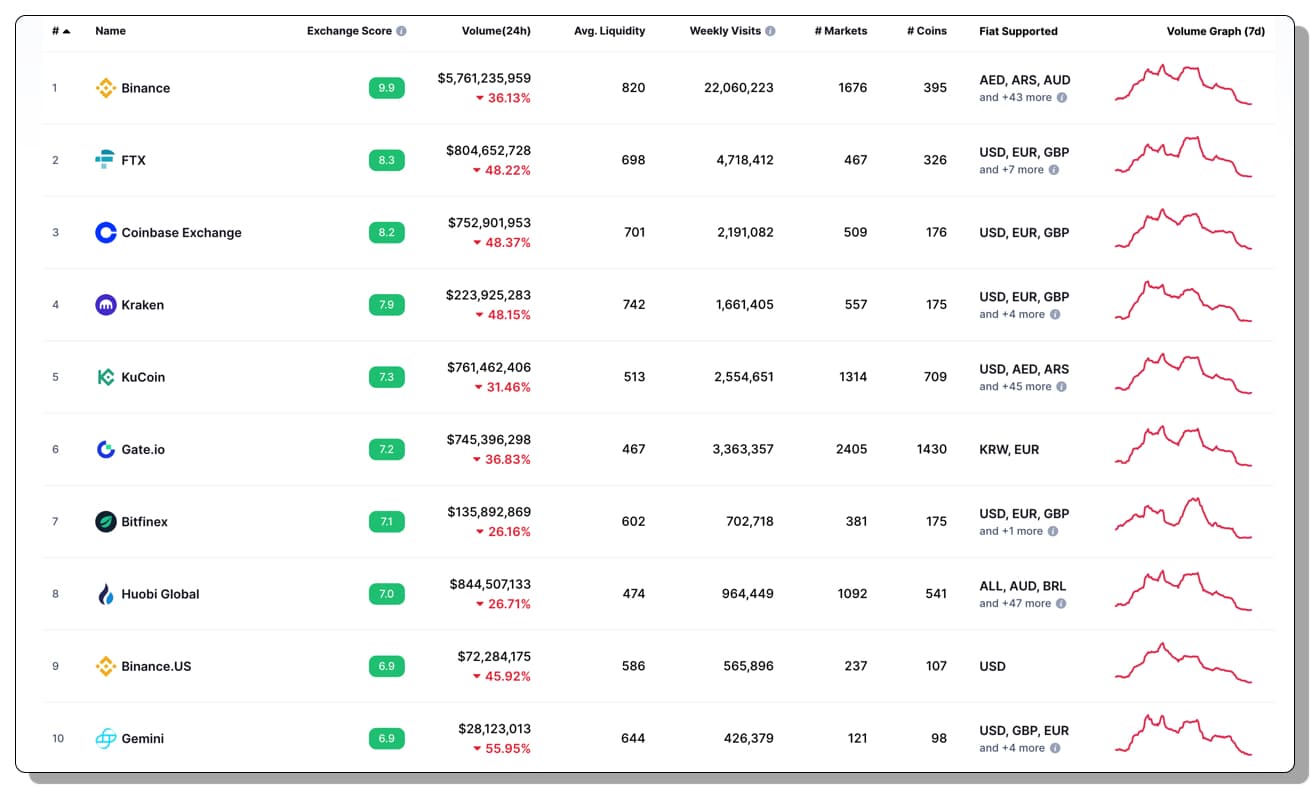Click Coinbase volume $752,901,953
Image resolution: width=1310 pixels, height=788 pixels.
489,222
